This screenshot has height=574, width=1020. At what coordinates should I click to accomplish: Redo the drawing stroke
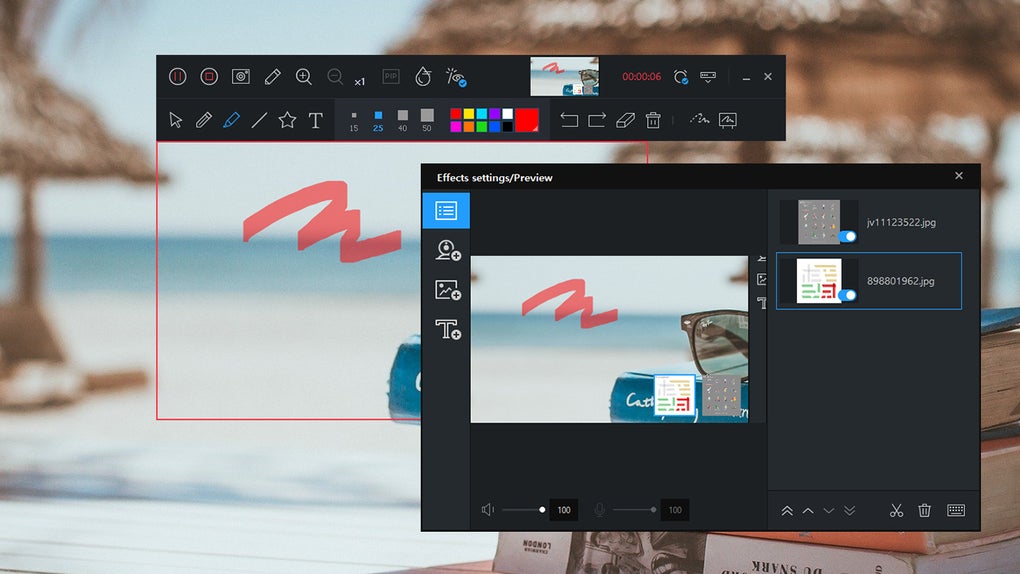pos(597,120)
